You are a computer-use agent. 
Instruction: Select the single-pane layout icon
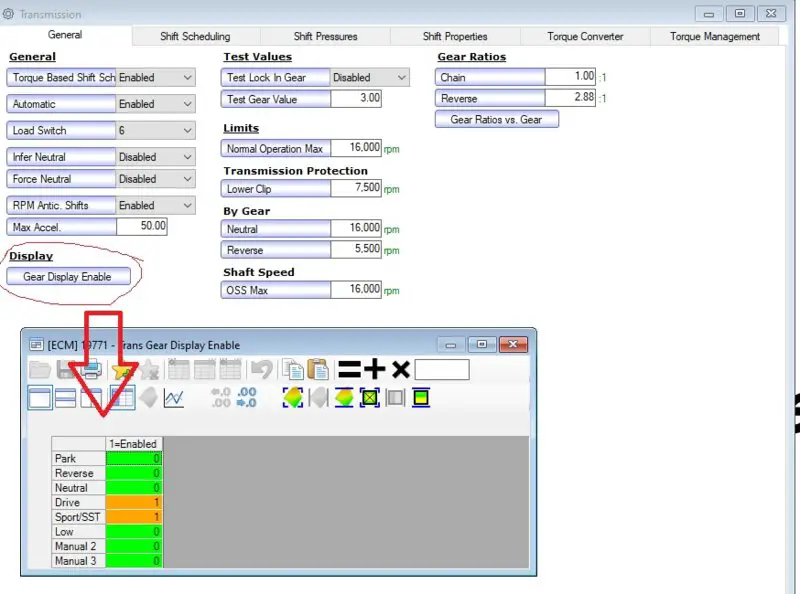coord(40,398)
